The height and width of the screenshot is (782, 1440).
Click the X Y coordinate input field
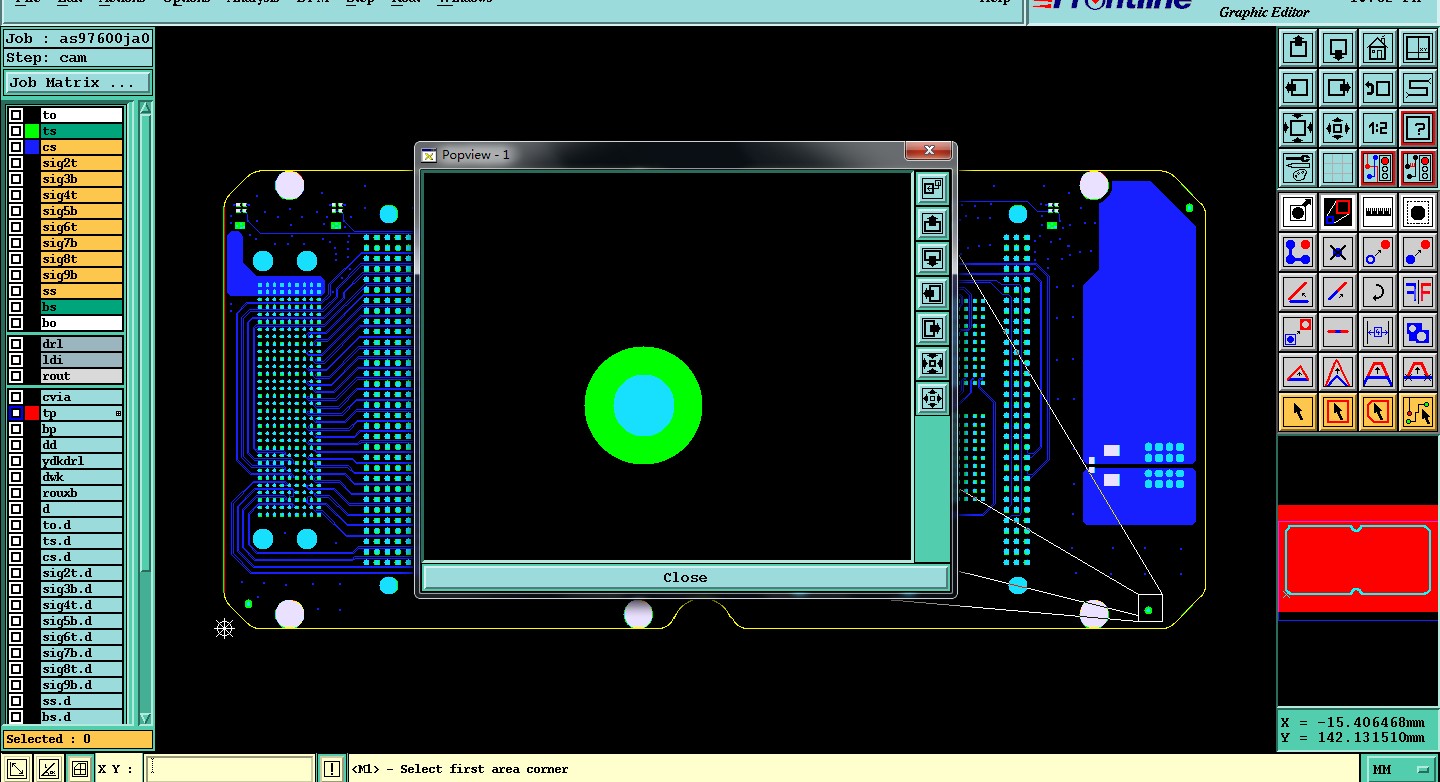coord(230,769)
